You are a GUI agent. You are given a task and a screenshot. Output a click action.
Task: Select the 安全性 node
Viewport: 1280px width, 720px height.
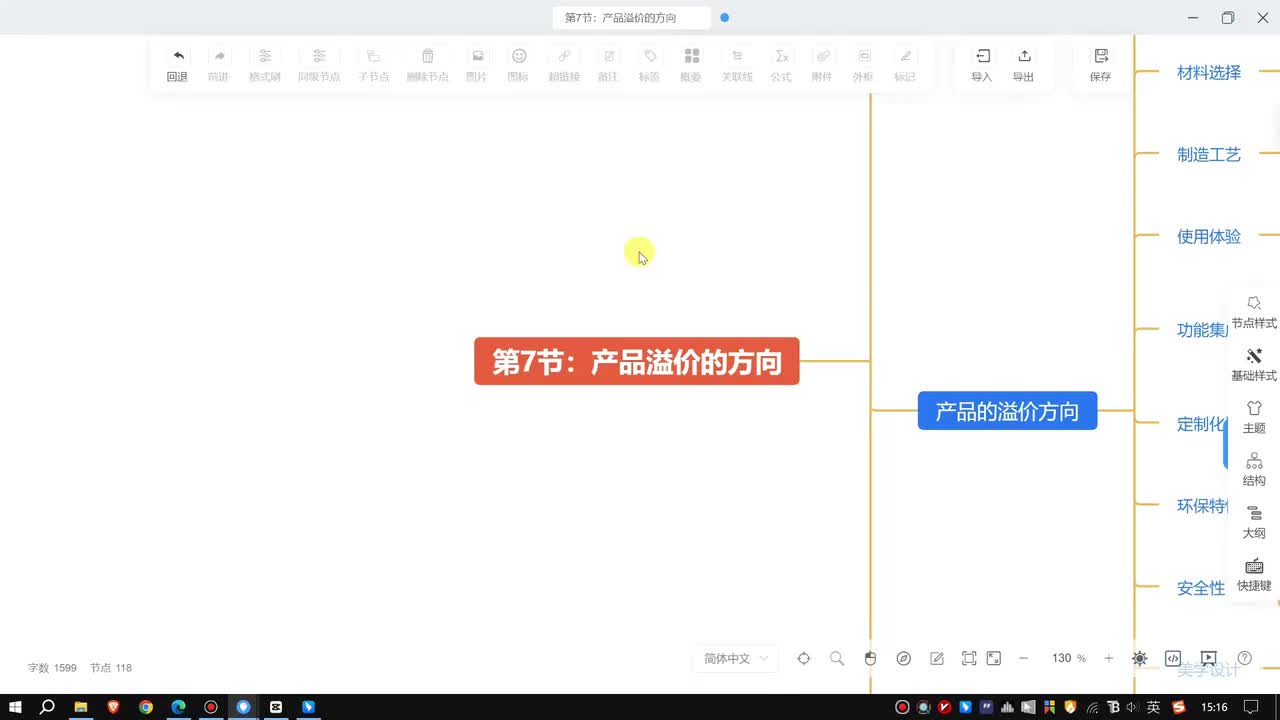click(1201, 588)
